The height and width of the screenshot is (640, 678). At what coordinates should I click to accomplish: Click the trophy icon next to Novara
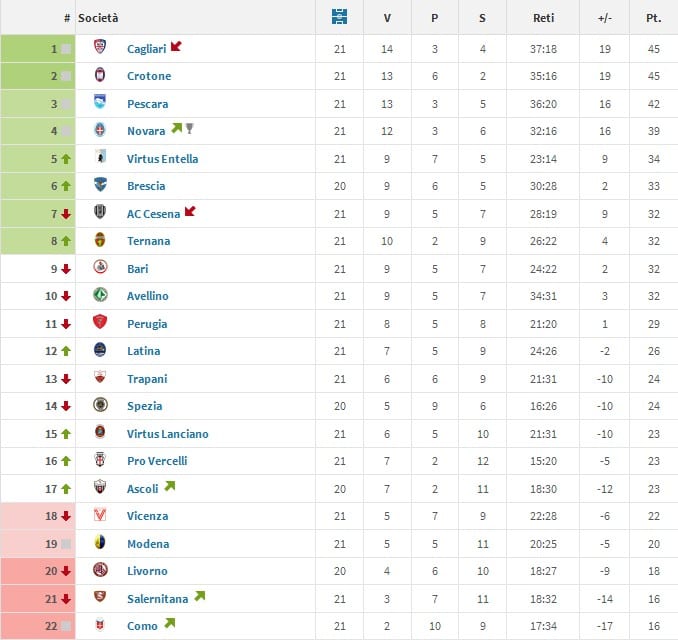click(x=189, y=128)
